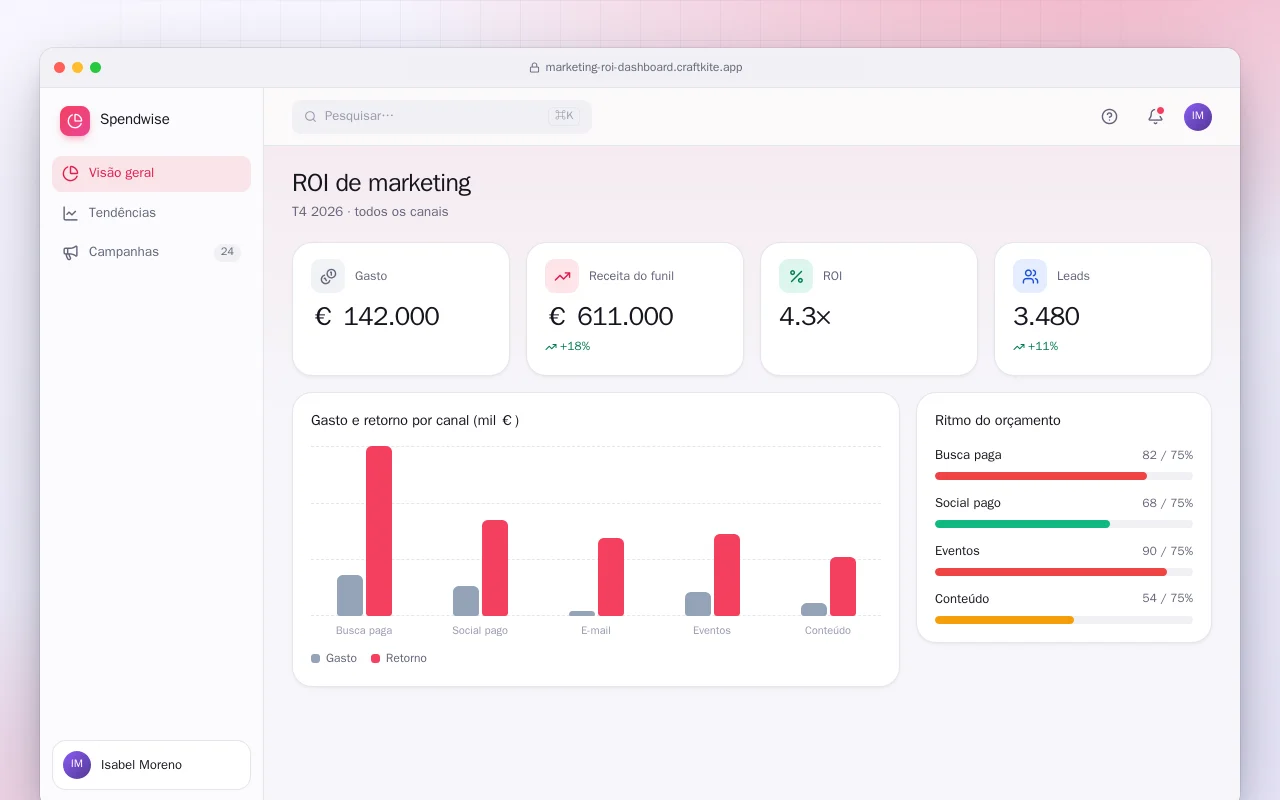Click the search magnifier icon

point(311,117)
